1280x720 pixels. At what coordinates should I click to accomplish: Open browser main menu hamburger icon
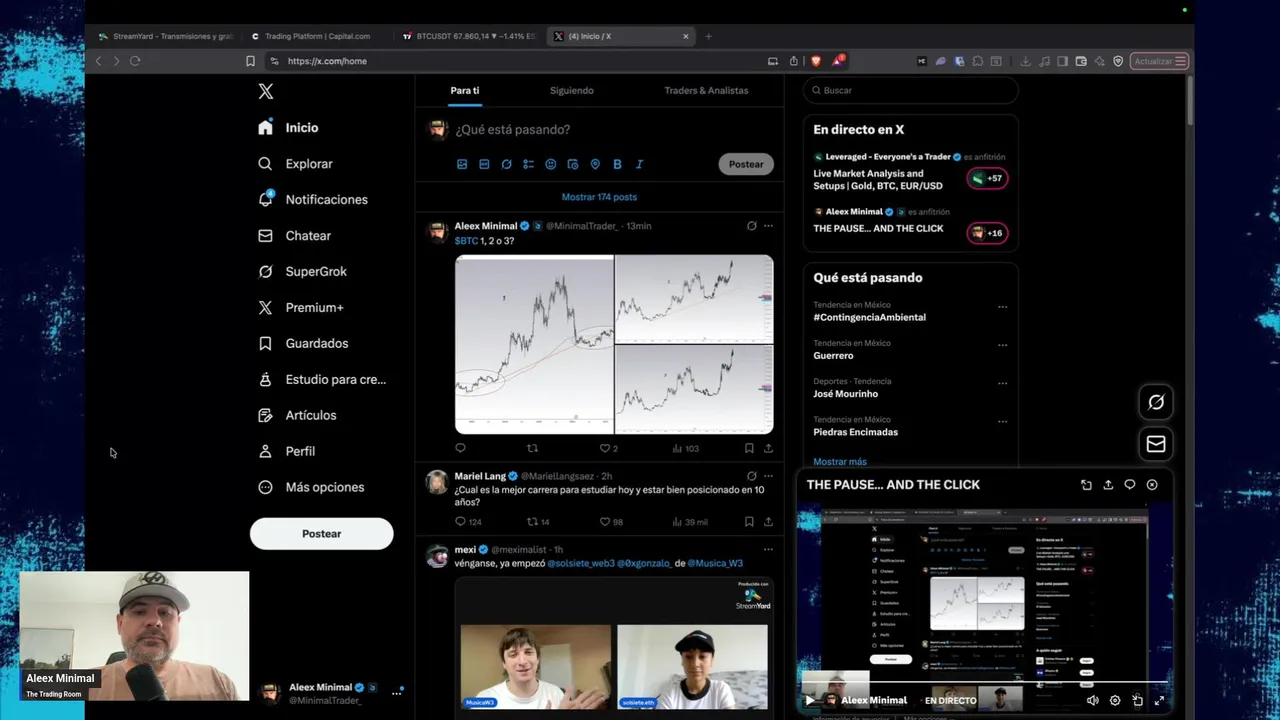pyautogui.click(x=1181, y=61)
